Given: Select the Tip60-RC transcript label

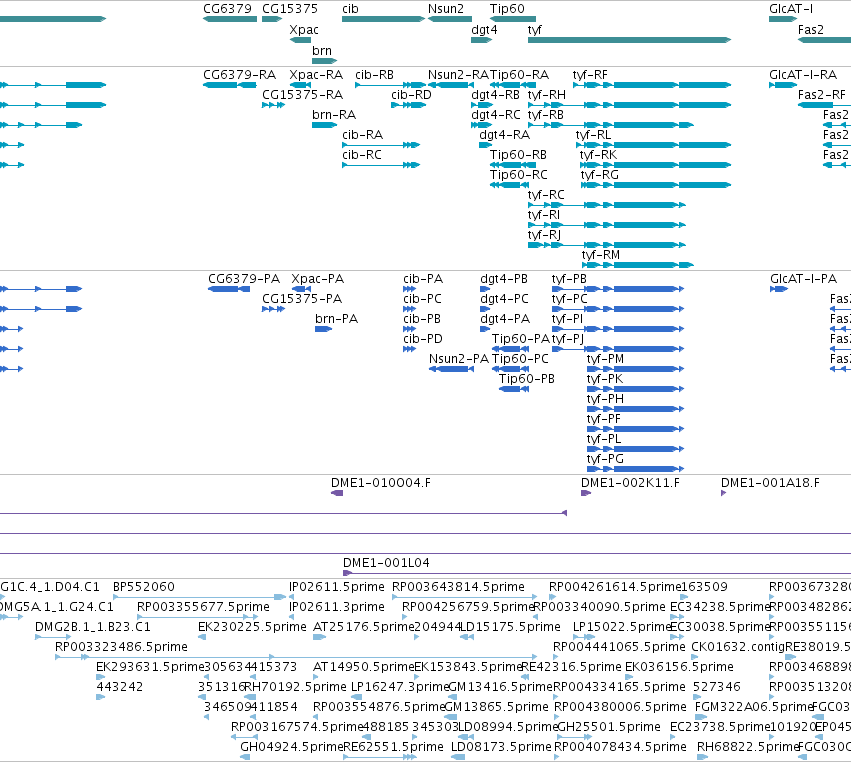Looking at the screenshot, I should pos(518,175).
